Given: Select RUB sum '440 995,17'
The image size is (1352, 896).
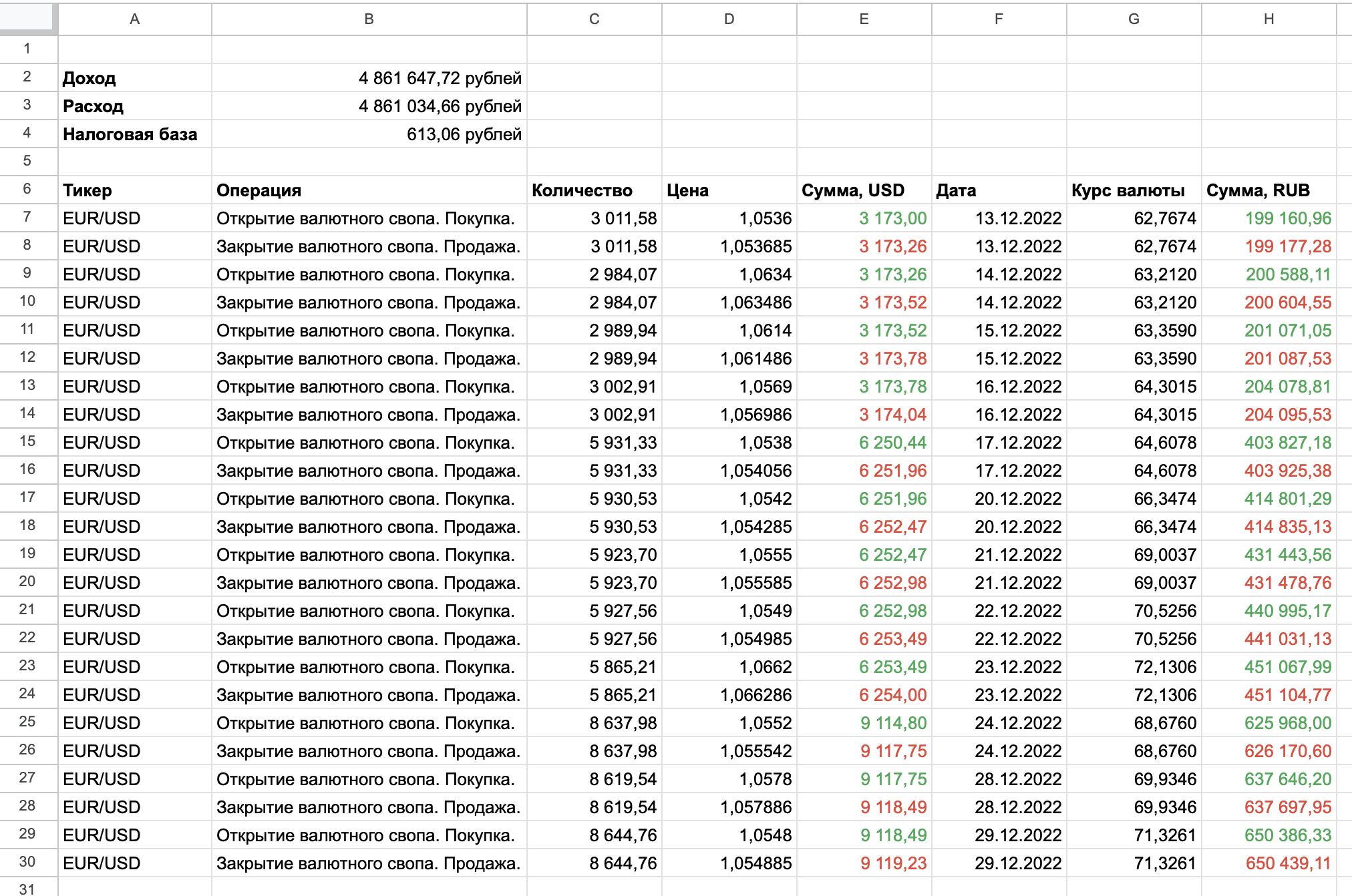Looking at the screenshot, I should (x=1269, y=611).
